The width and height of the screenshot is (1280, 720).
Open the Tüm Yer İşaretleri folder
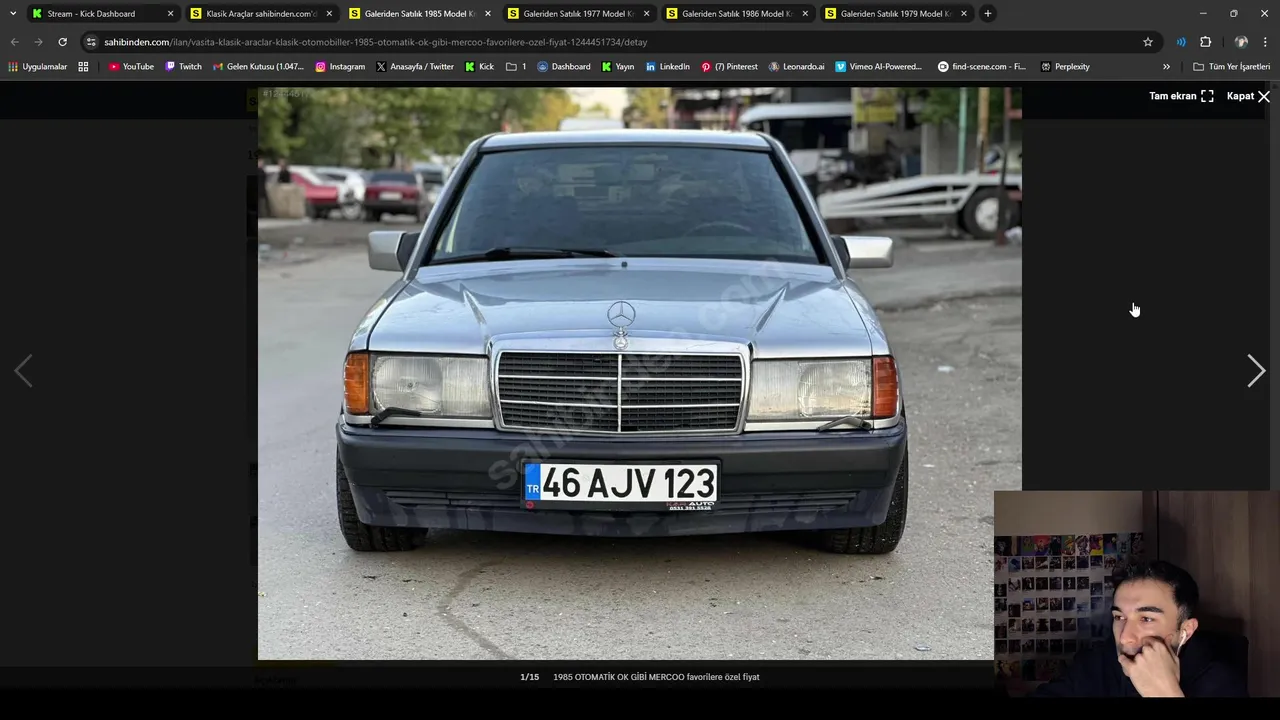[x=1231, y=67]
